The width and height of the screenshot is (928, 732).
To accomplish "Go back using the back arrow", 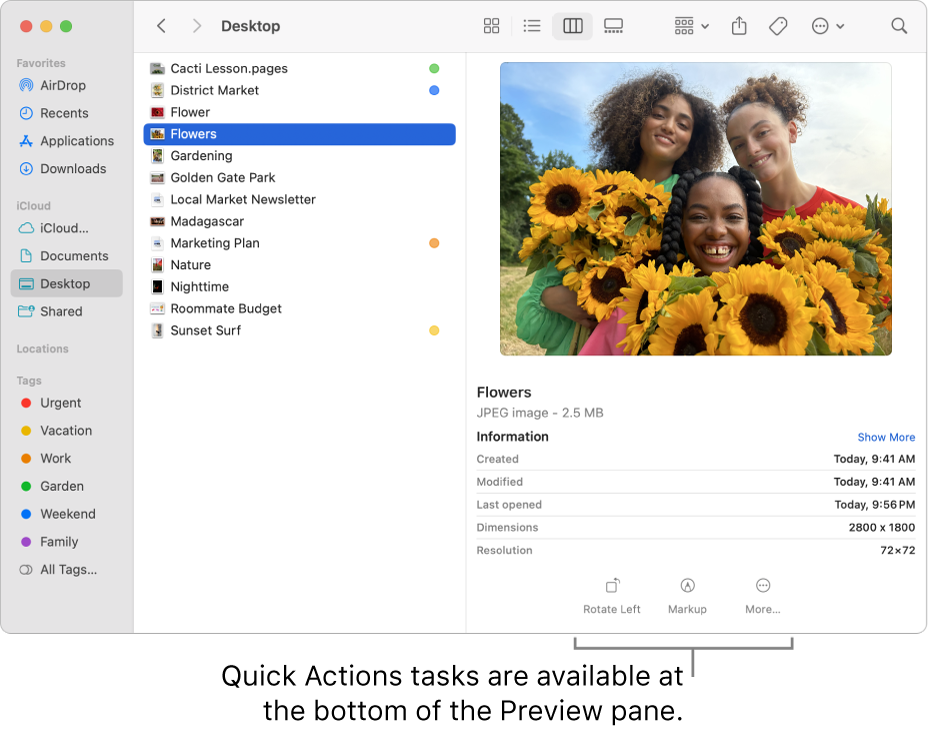I will tap(161, 26).
